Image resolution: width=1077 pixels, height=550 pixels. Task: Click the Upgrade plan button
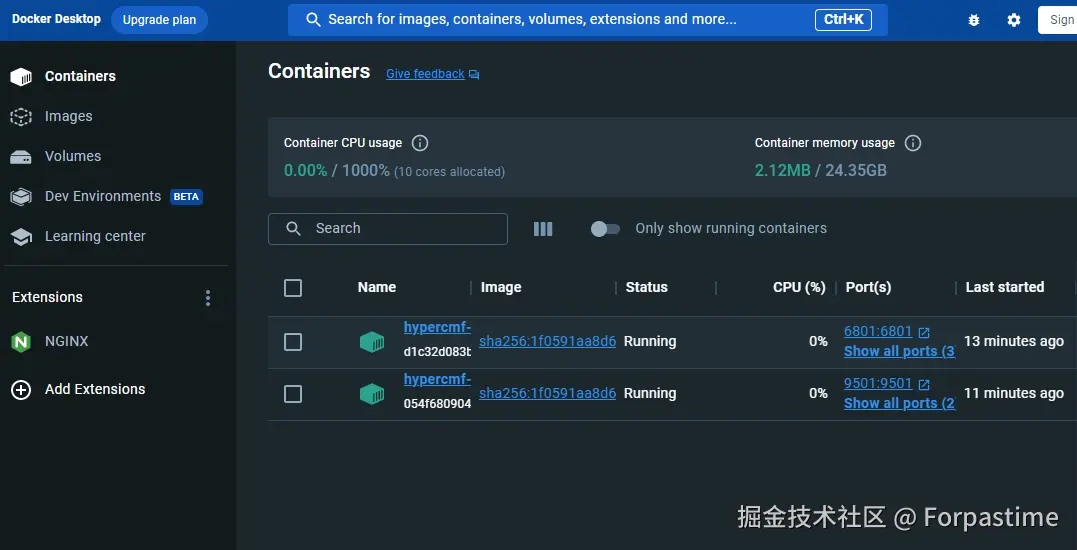click(x=159, y=20)
